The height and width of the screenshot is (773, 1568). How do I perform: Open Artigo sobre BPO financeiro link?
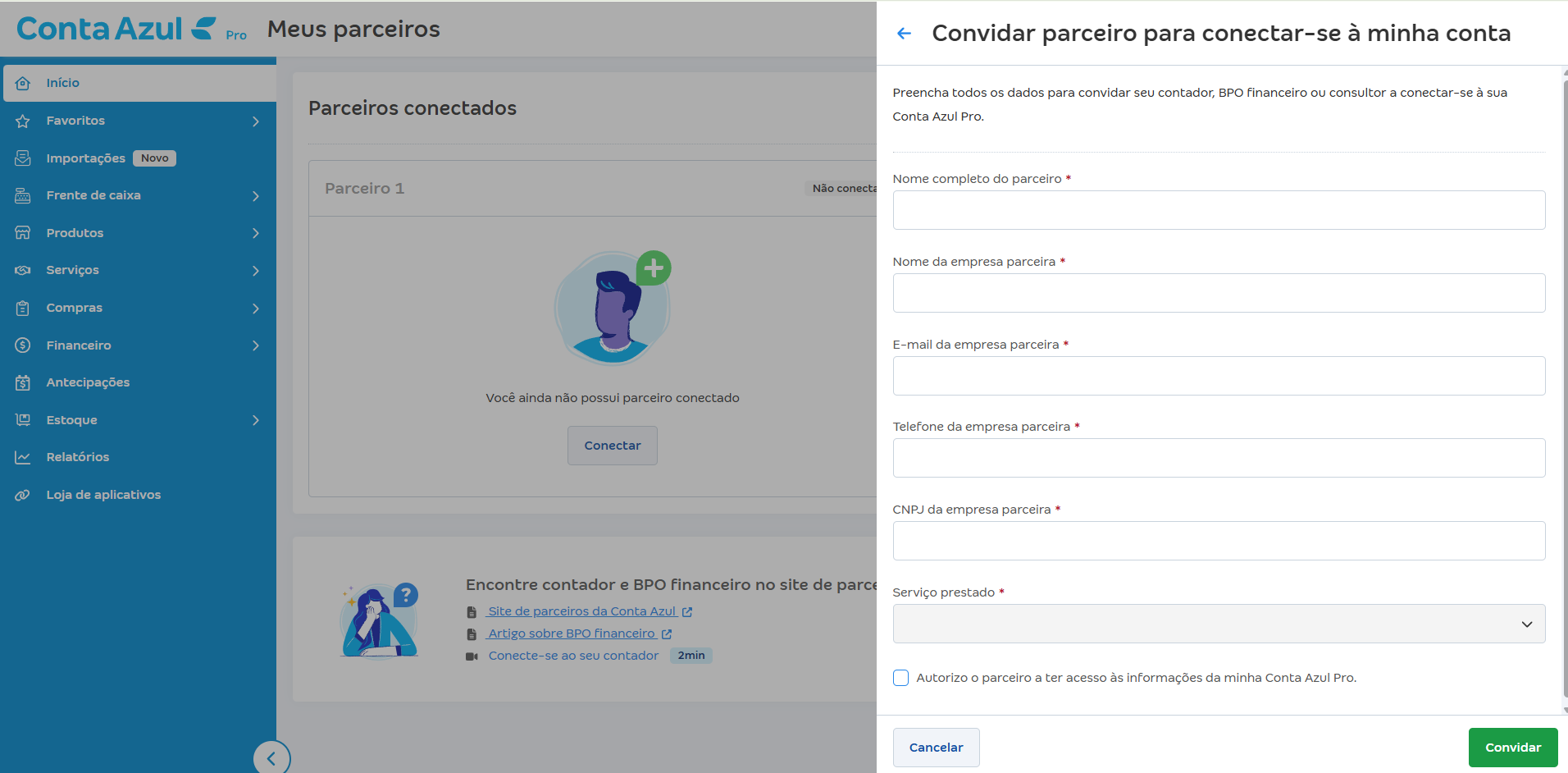(x=571, y=633)
